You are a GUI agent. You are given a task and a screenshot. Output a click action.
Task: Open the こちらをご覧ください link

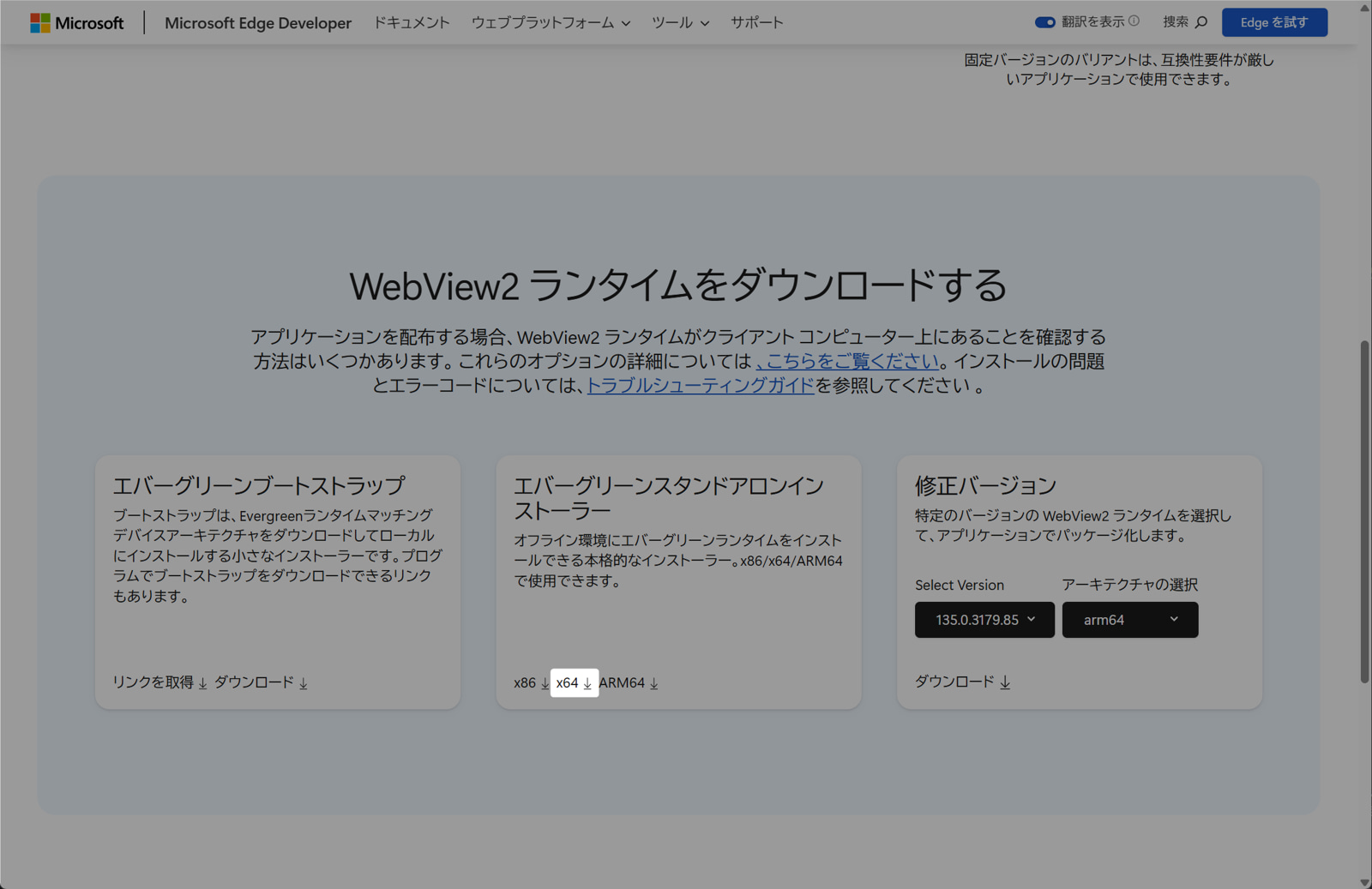(x=847, y=361)
